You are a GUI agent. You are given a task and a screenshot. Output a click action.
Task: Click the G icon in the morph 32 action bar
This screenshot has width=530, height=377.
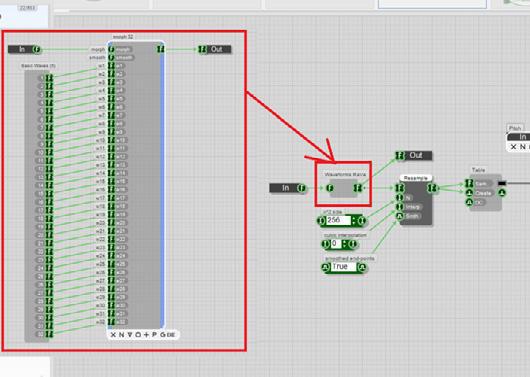[x=163, y=335]
